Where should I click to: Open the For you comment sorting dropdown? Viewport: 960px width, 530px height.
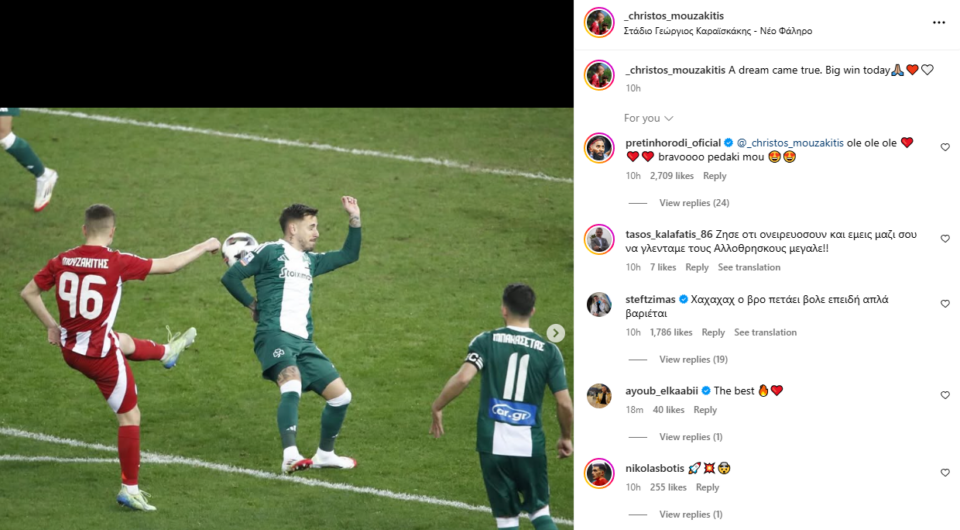[648, 118]
